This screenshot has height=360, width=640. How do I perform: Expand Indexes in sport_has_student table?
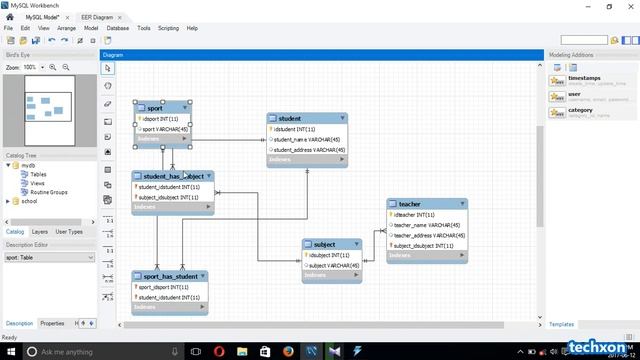pos(202,307)
